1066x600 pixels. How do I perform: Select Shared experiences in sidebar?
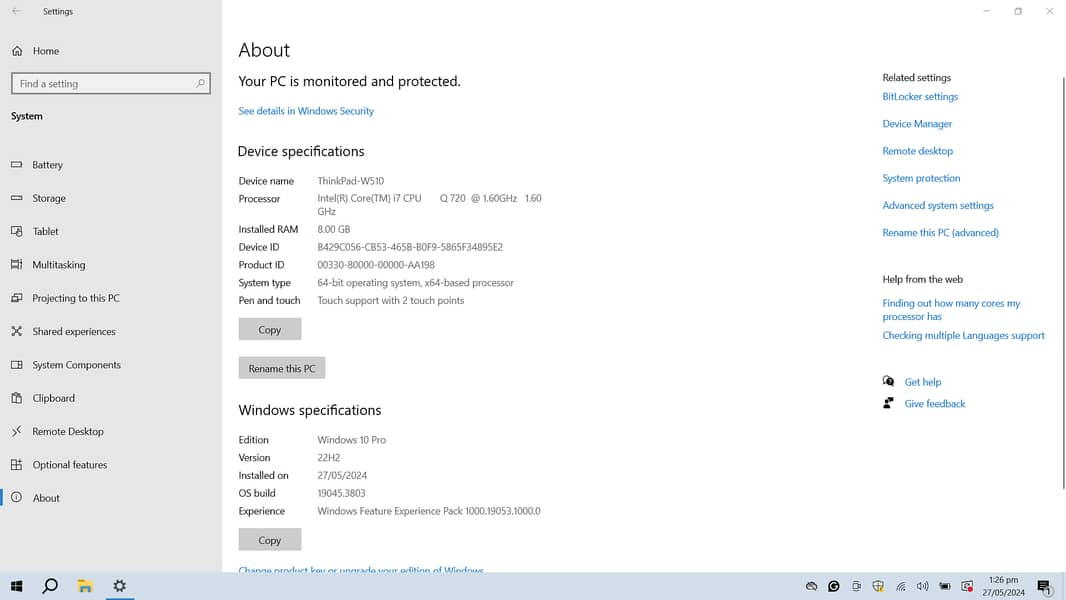click(x=73, y=331)
